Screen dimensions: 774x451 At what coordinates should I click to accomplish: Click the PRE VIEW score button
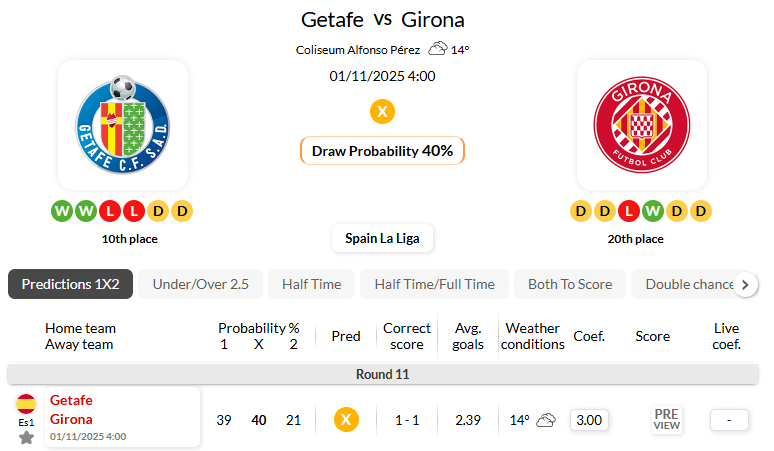(667, 420)
